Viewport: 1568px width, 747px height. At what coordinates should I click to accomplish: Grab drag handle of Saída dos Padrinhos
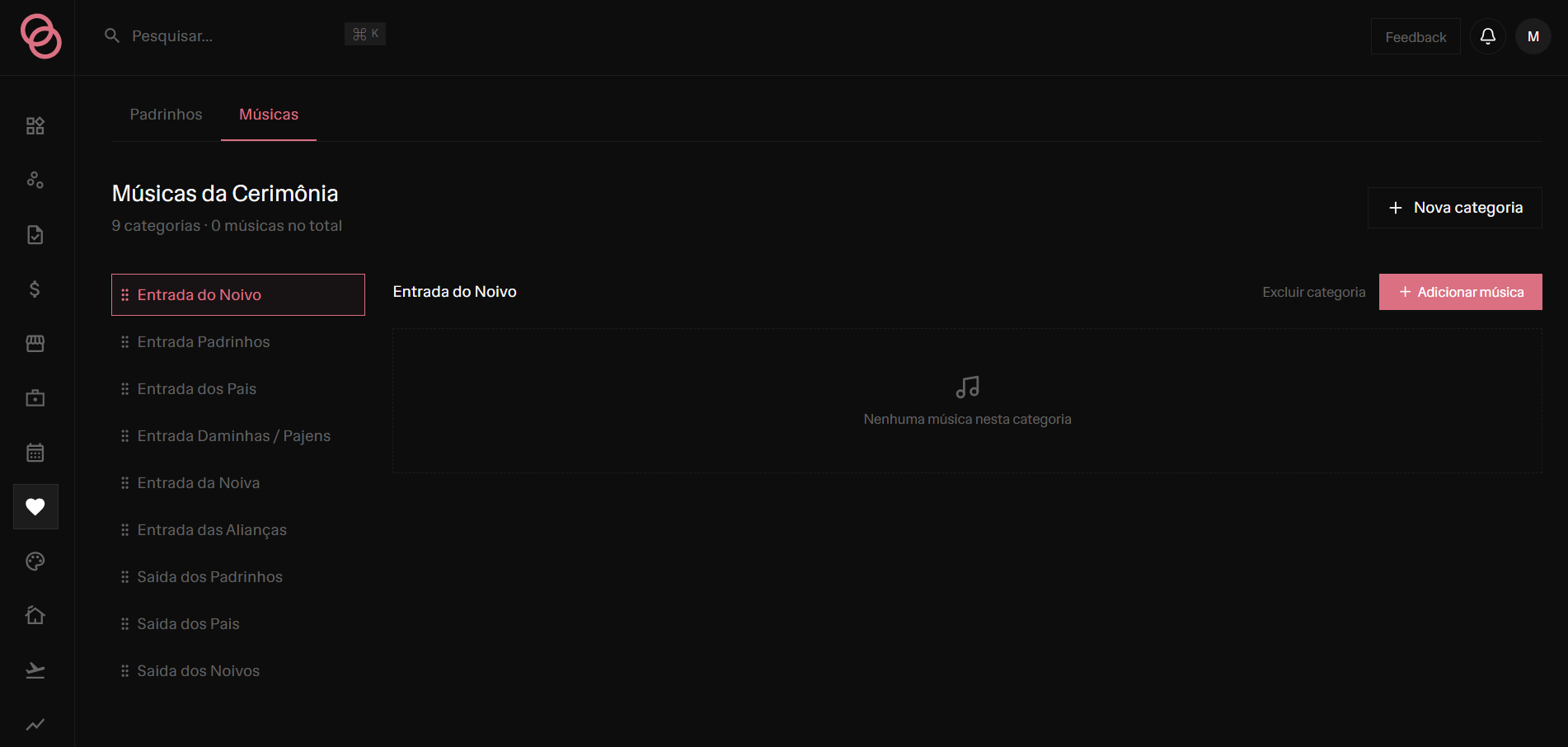tap(125, 576)
